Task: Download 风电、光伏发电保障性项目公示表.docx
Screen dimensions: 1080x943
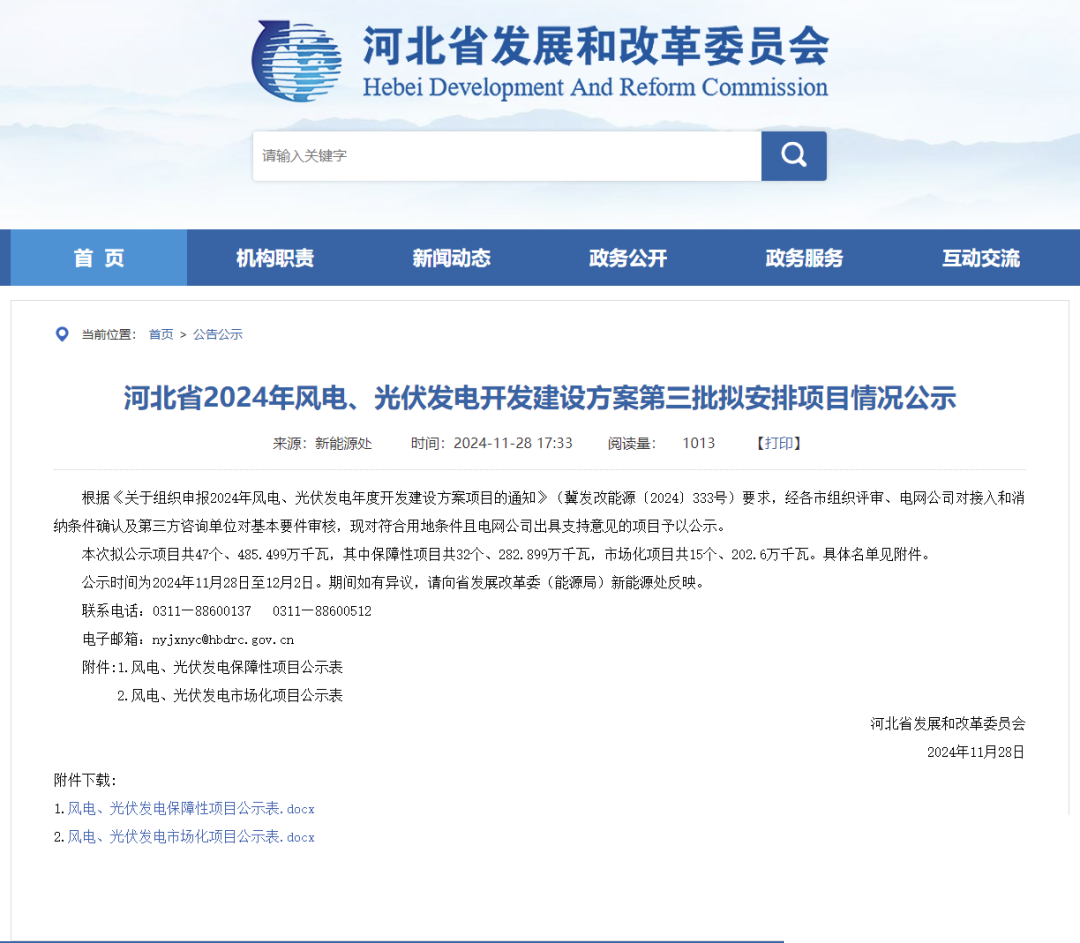Action: click(191, 809)
